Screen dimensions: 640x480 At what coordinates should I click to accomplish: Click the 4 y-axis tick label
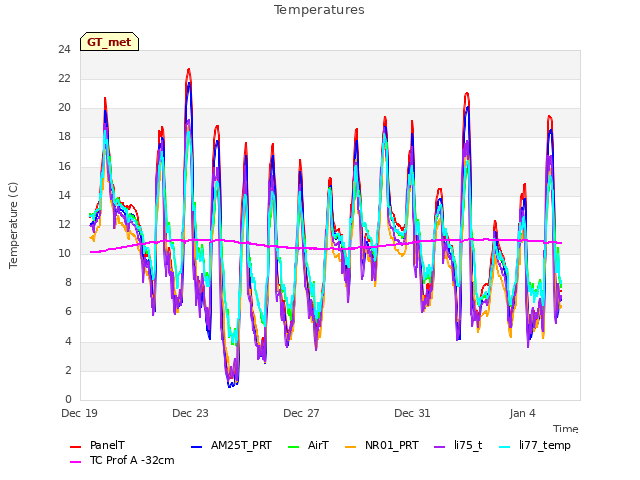pyautogui.click(x=68, y=341)
